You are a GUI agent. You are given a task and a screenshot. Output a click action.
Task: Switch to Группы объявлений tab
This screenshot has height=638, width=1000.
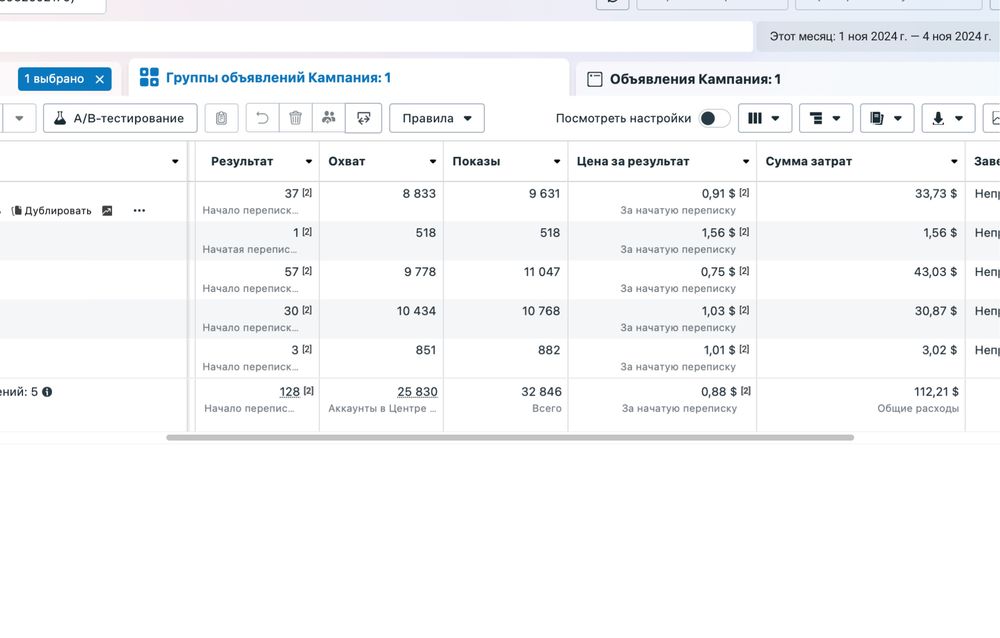tap(278, 78)
